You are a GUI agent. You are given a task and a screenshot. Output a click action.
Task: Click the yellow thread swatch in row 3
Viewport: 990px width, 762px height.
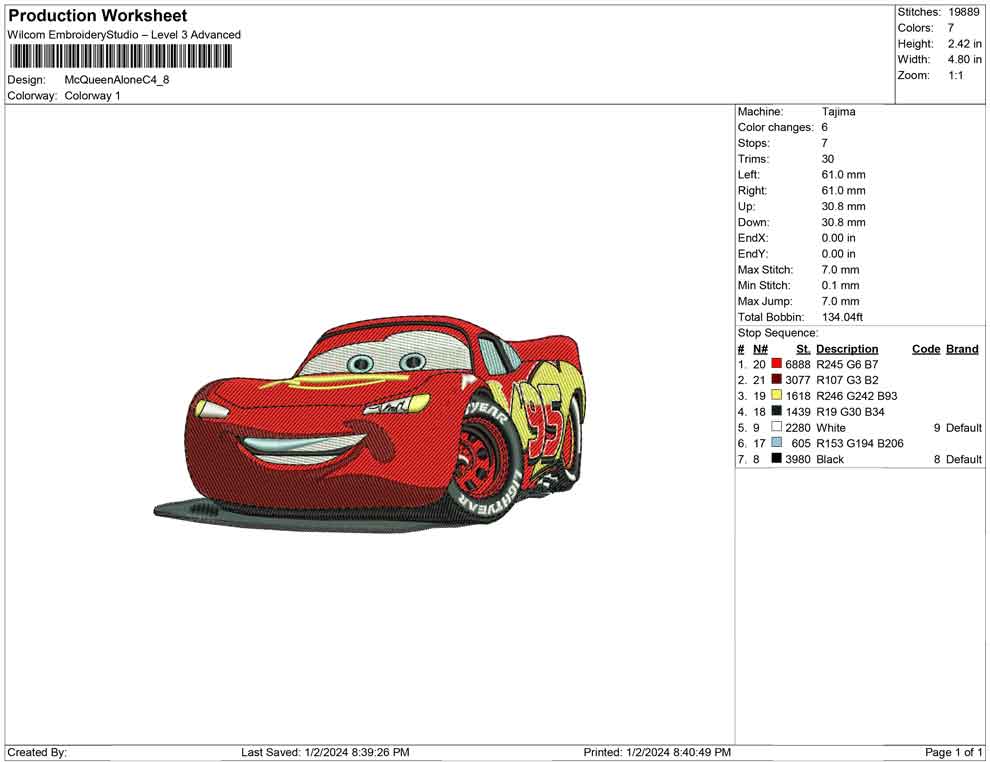coord(776,397)
